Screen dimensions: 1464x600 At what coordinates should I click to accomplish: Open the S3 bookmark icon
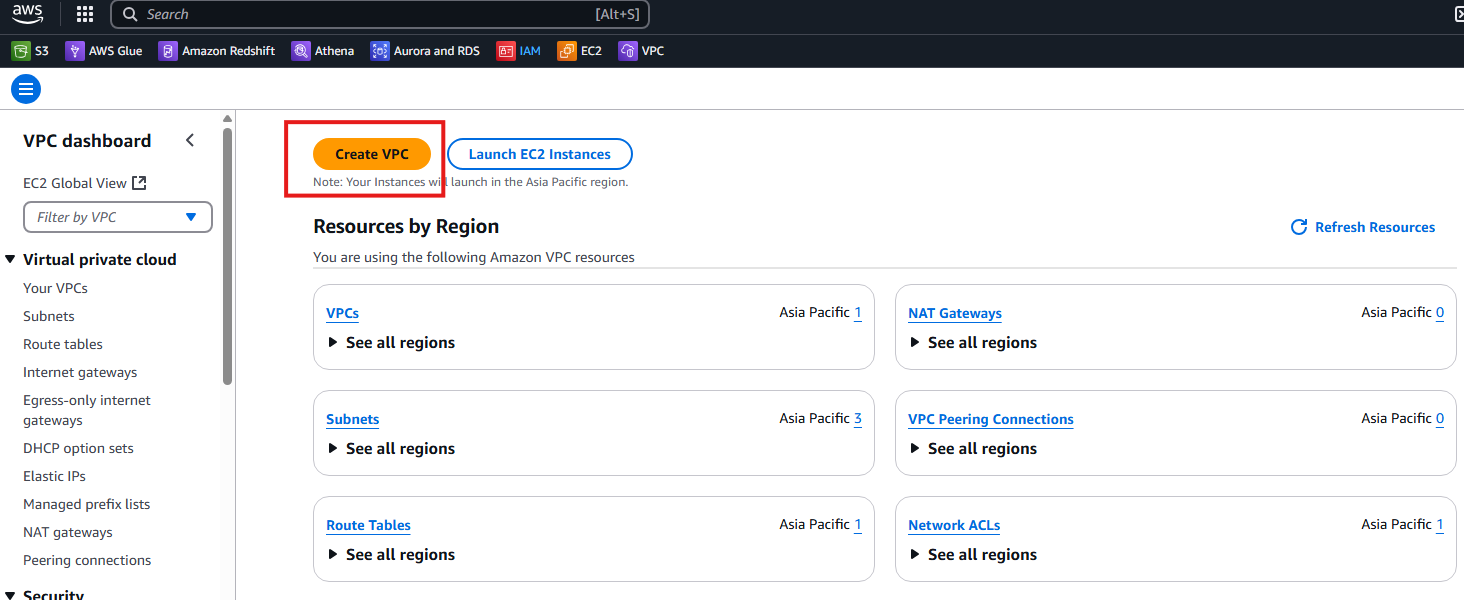tap(20, 50)
